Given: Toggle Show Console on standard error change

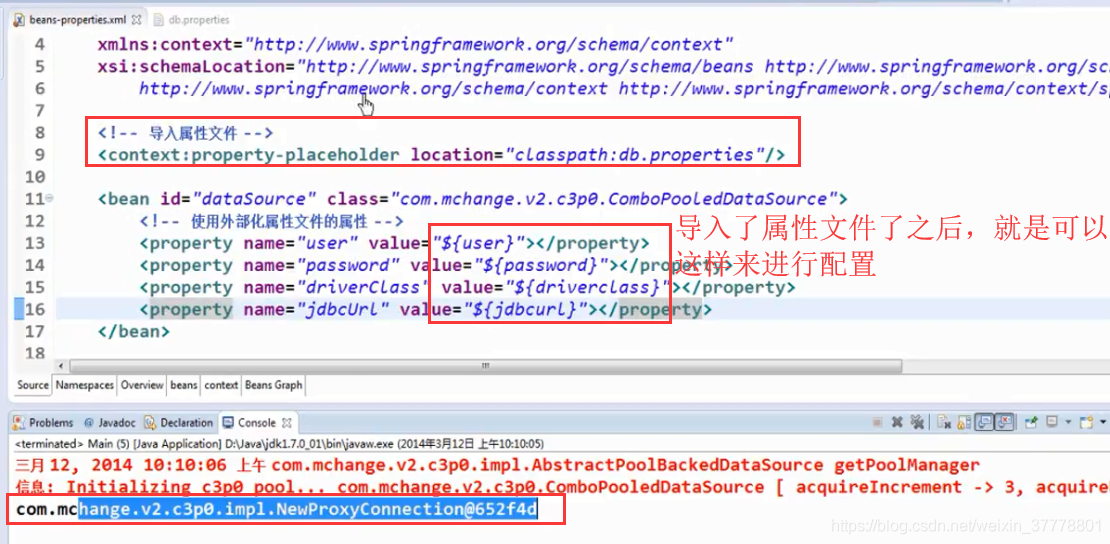Looking at the screenshot, I should pyautogui.click(x=1004, y=422).
